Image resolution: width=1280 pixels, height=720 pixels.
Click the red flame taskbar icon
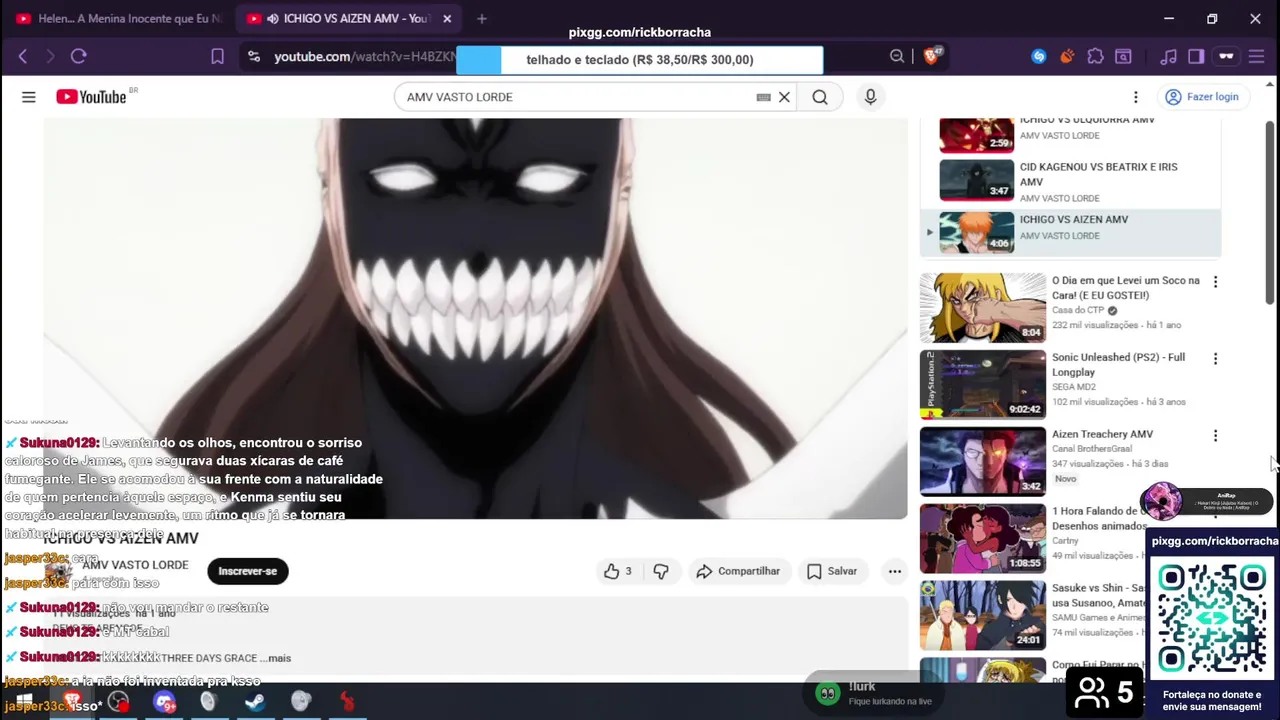pos(347,702)
